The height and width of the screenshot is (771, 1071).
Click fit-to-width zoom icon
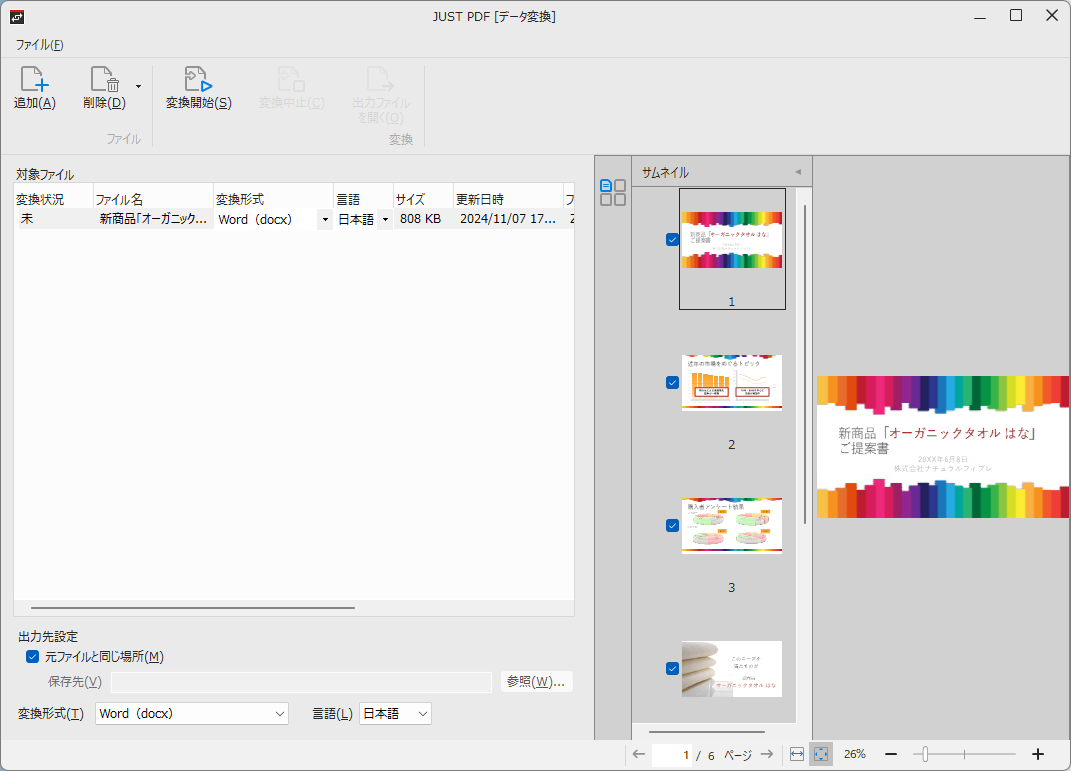pos(797,754)
